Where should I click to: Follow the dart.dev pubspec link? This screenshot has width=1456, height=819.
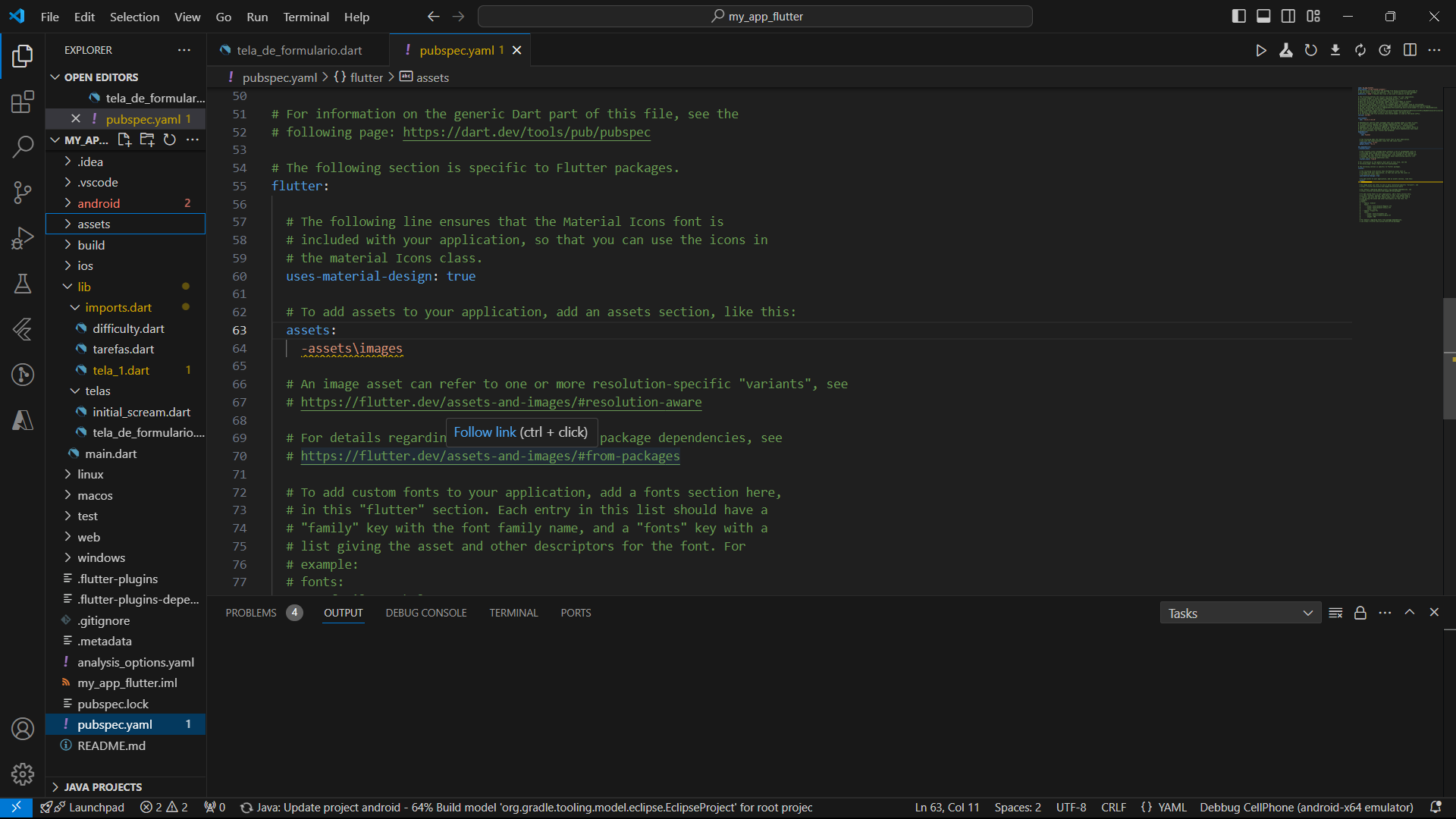pyautogui.click(x=526, y=132)
